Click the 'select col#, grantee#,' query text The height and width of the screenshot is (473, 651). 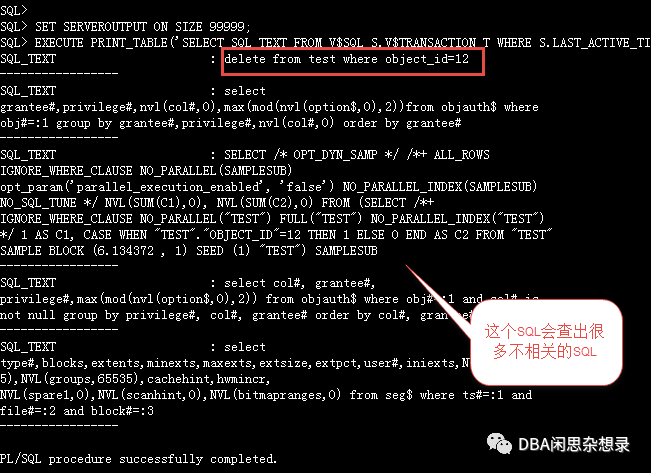coord(299,283)
